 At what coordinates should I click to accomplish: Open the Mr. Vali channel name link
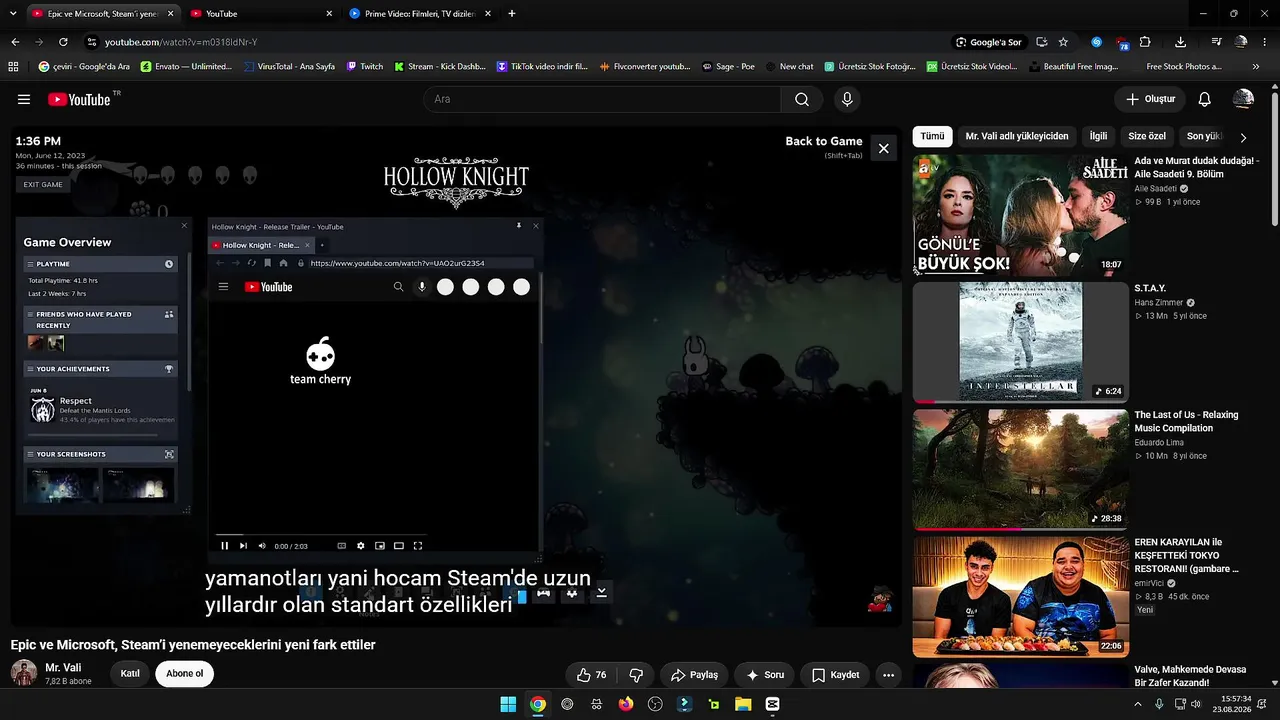tap(63, 667)
